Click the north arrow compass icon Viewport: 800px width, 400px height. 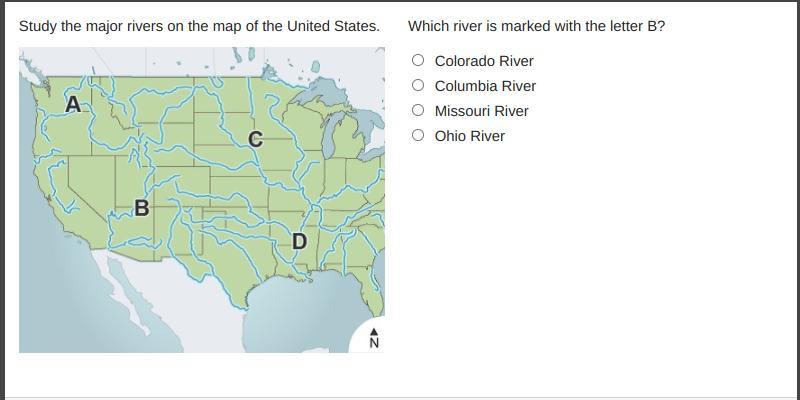(374, 338)
